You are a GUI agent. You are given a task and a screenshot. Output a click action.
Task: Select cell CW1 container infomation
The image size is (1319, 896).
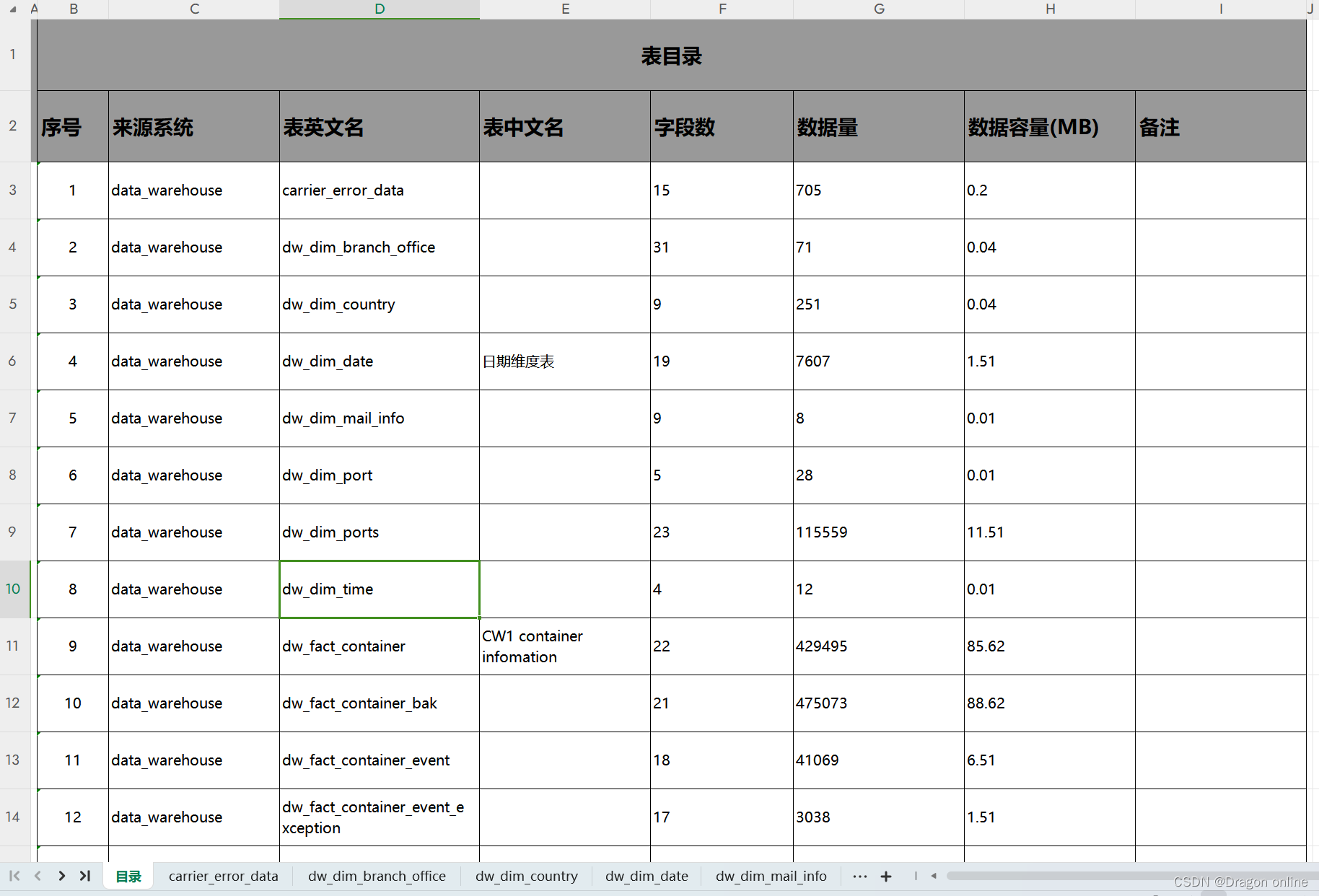point(565,646)
